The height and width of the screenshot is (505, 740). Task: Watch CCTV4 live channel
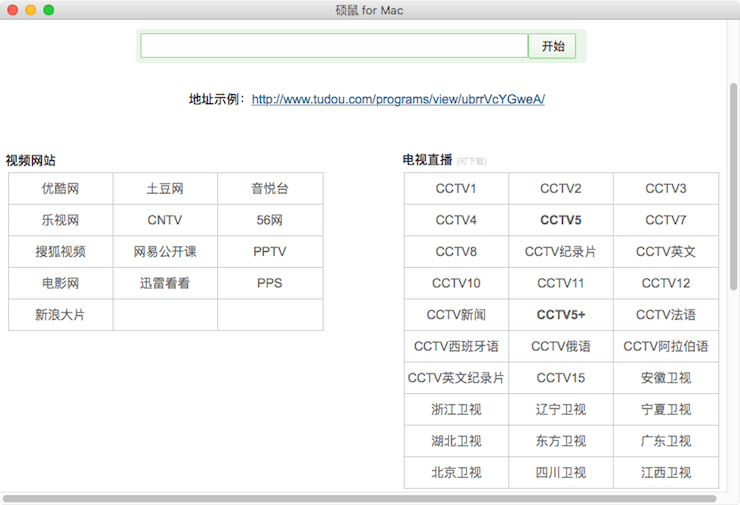click(x=456, y=220)
